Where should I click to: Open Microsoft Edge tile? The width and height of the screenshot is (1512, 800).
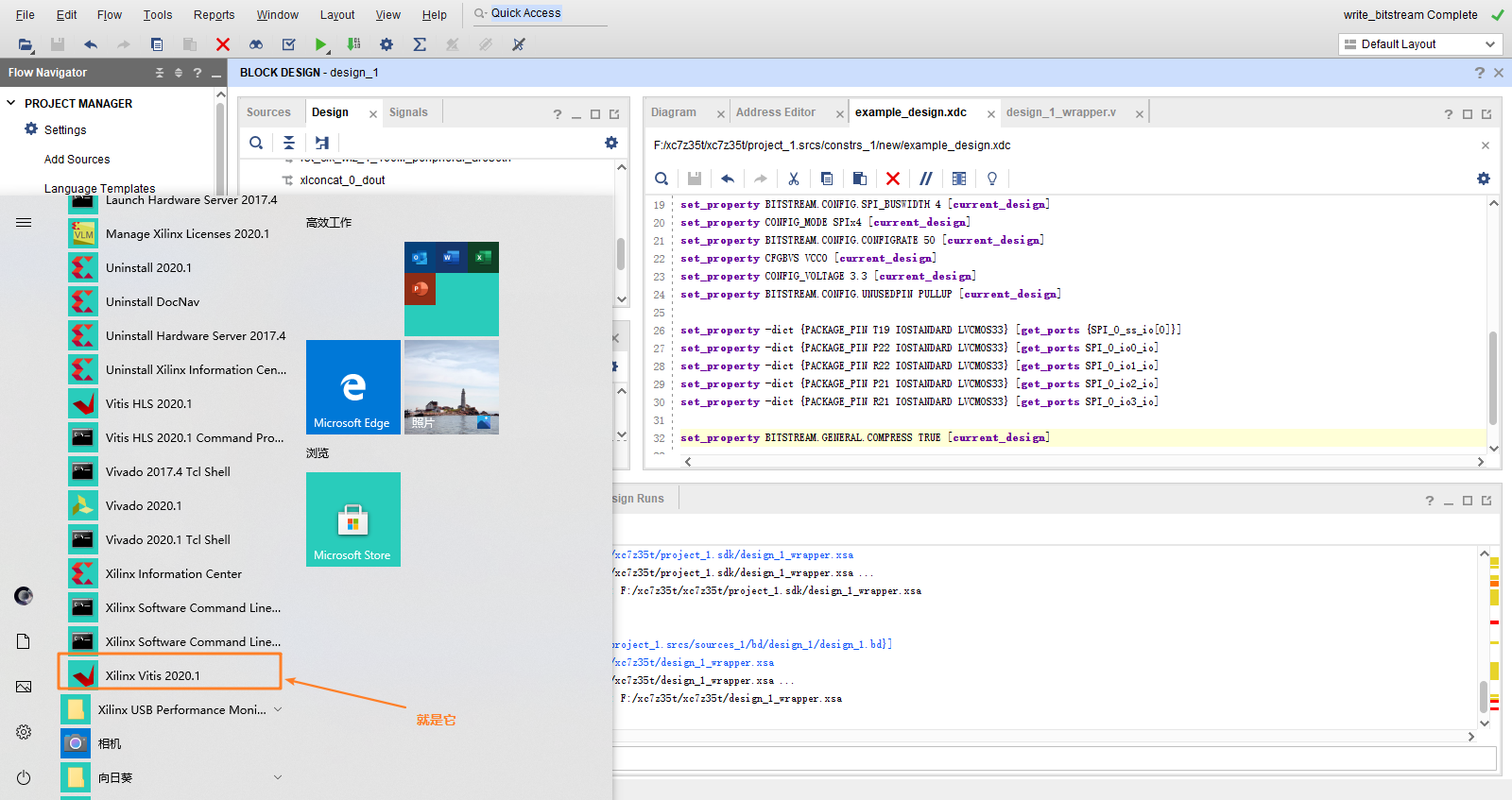[x=353, y=387]
